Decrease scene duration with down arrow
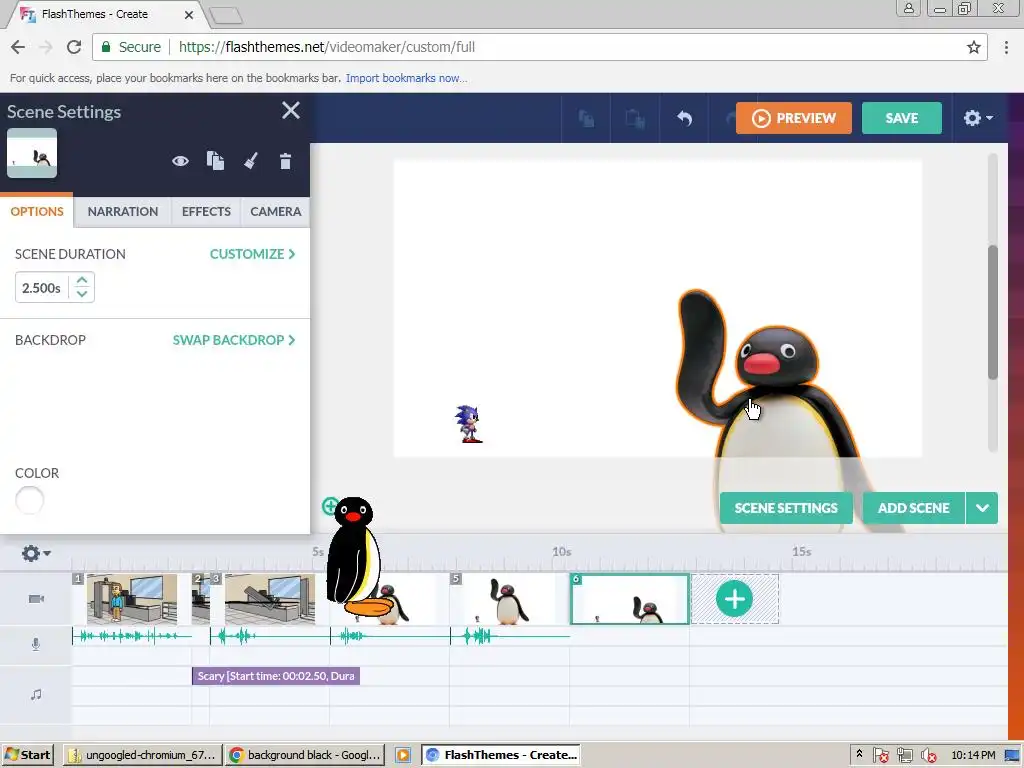Screen dimensions: 1024x768 click(82, 294)
